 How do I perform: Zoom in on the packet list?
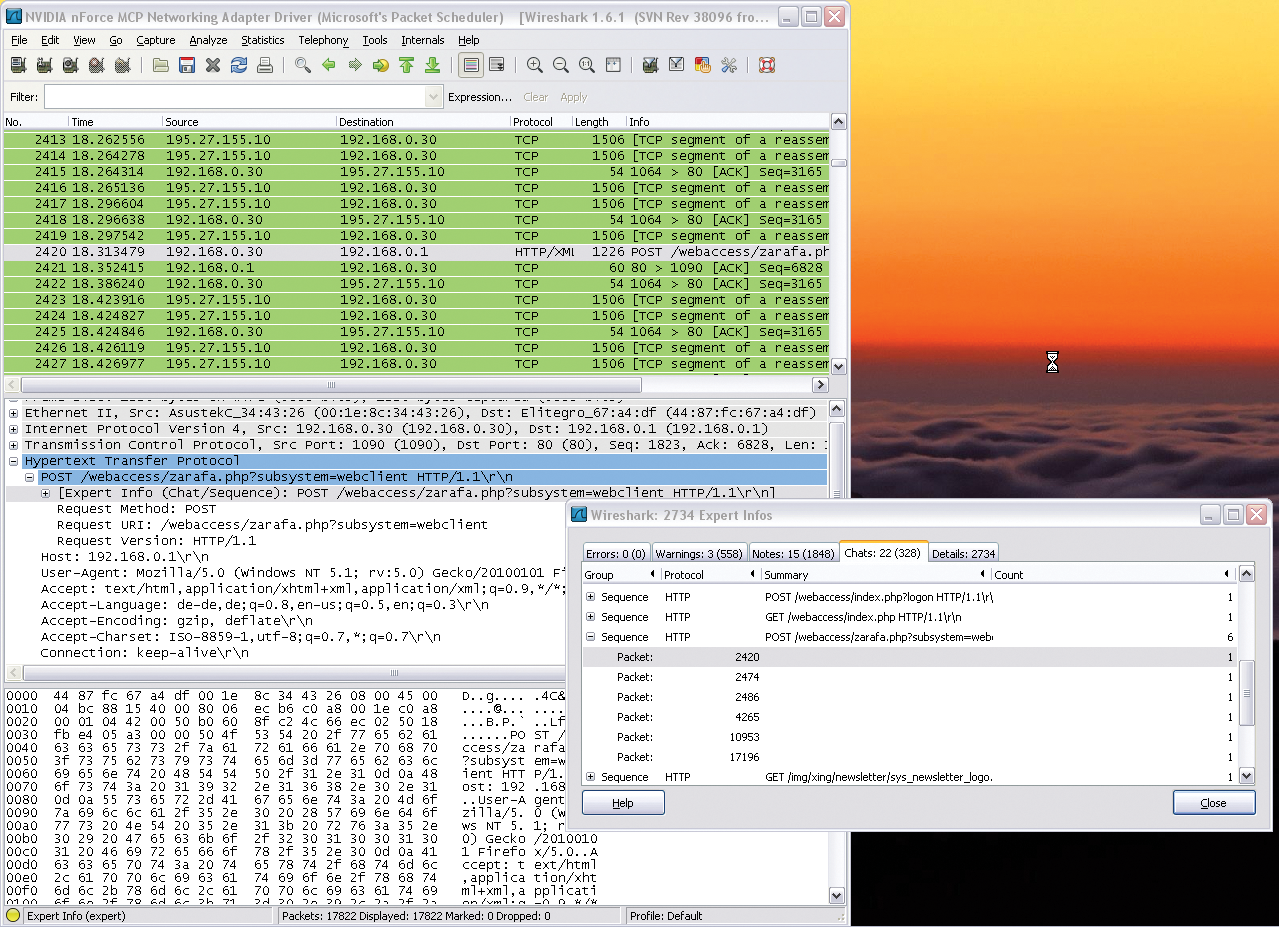(x=534, y=65)
